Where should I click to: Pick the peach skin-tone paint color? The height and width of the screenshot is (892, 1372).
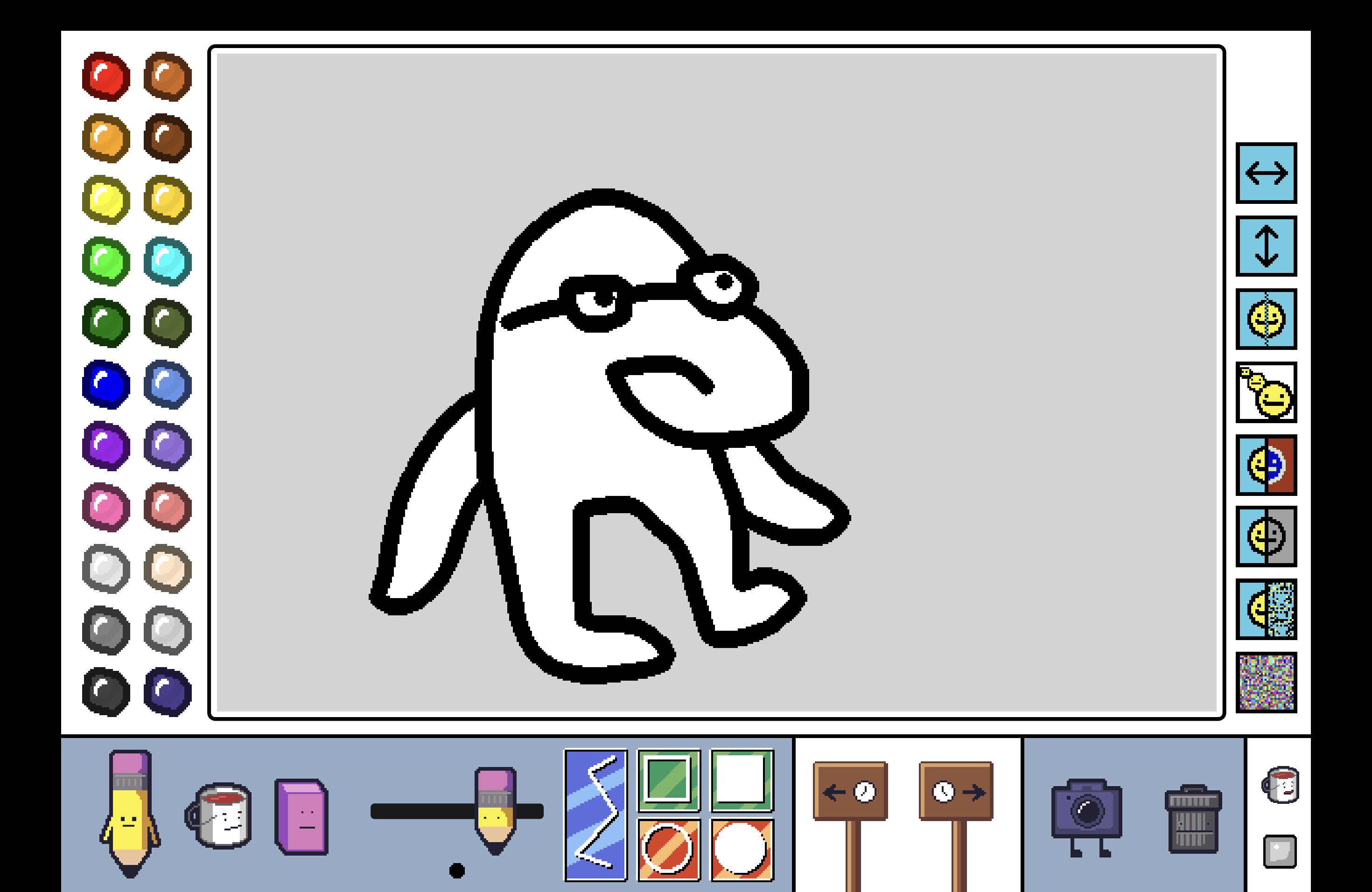[x=167, y=569]
